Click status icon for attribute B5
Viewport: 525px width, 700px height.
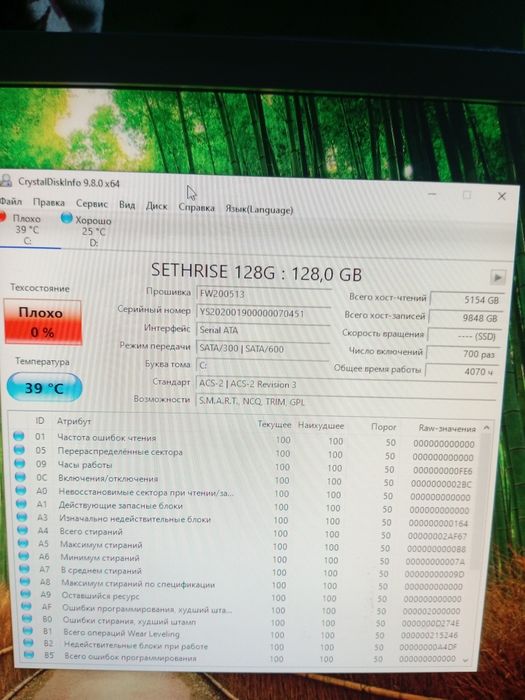click(x=29, y=654)
